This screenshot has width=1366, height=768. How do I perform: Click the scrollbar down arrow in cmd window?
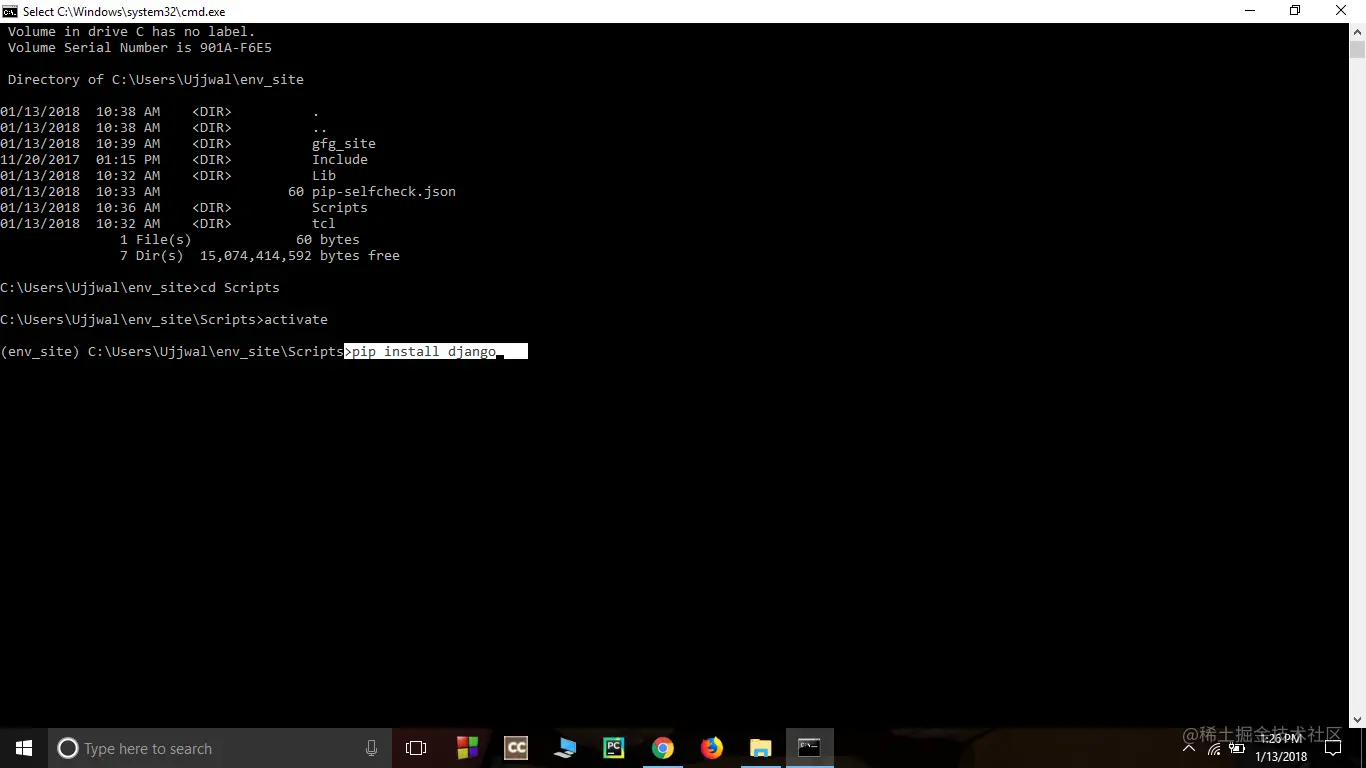1357,719
